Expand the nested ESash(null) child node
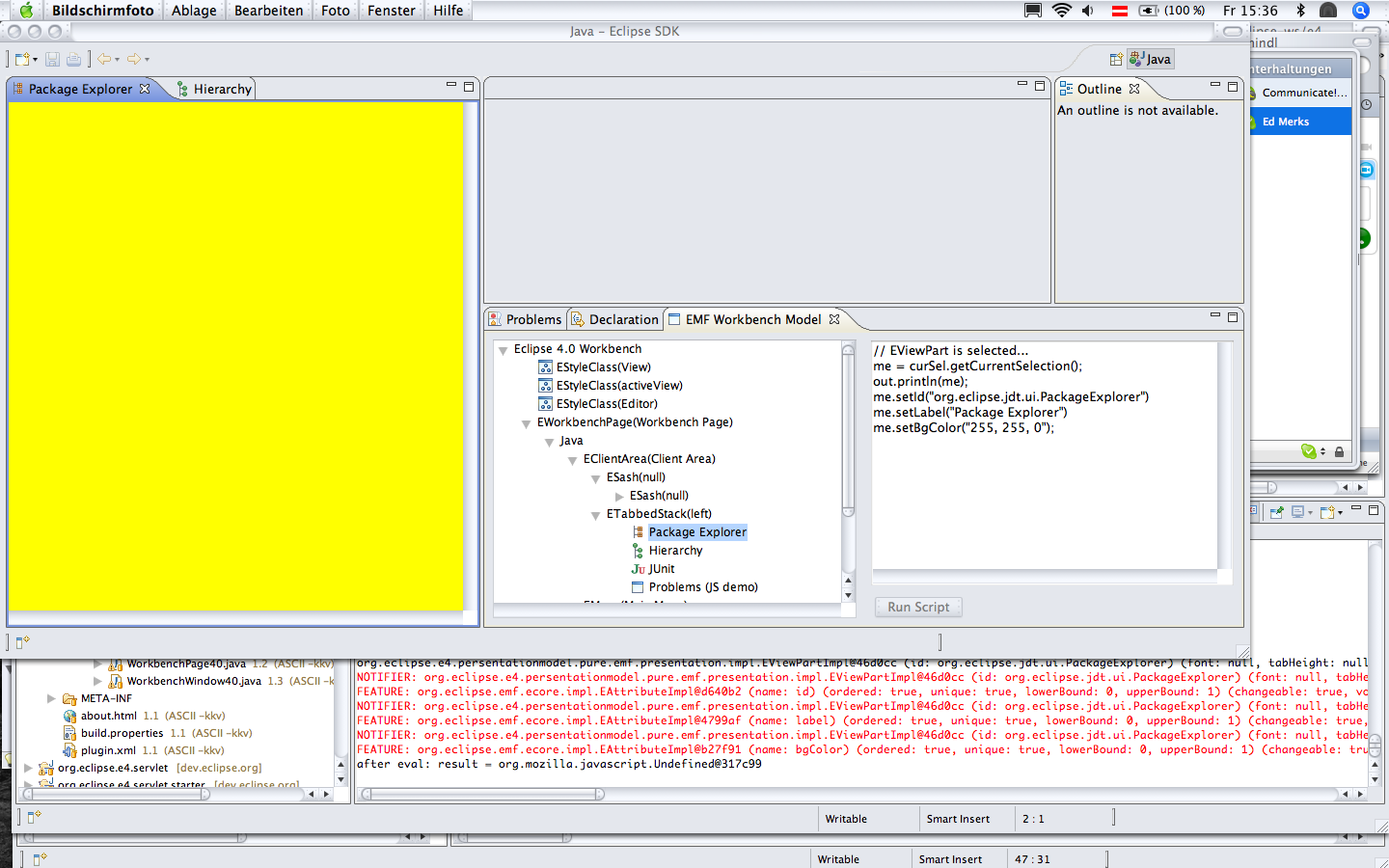 click(x=619, y=496)
